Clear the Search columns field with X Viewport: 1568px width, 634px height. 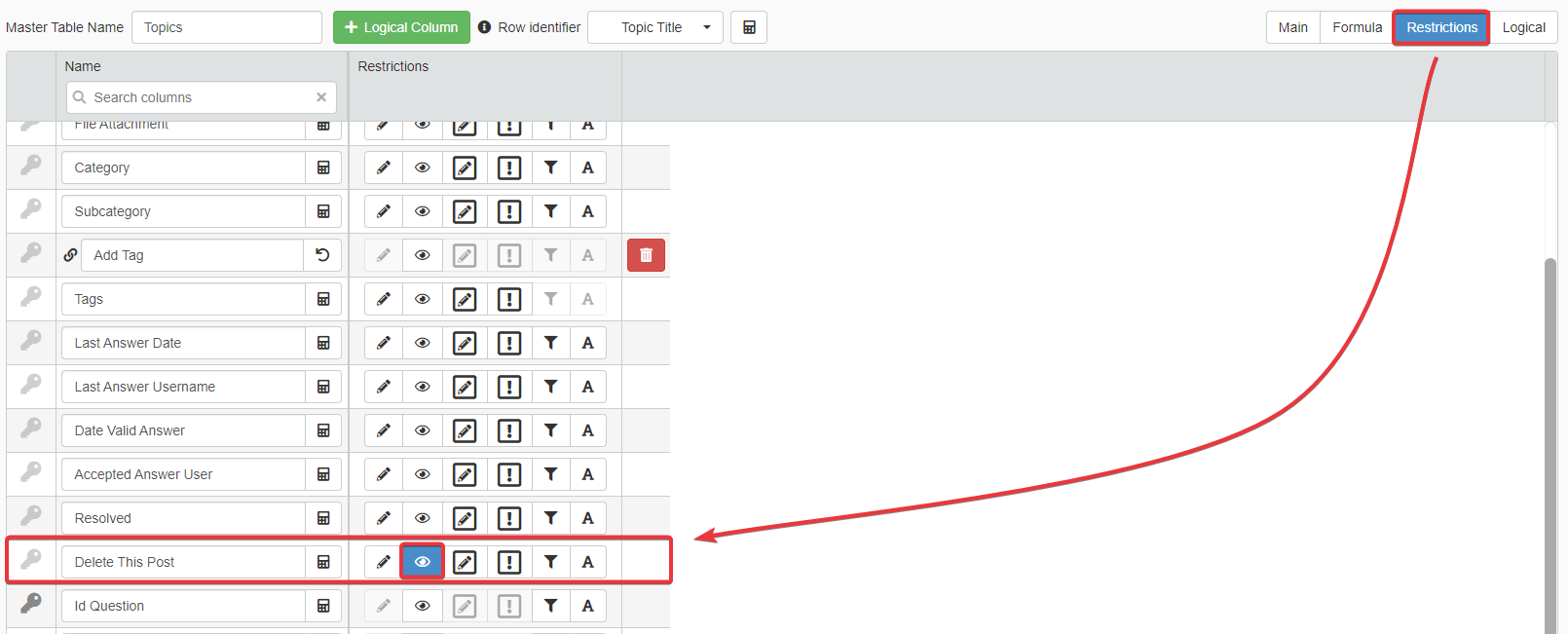(321, 97)
